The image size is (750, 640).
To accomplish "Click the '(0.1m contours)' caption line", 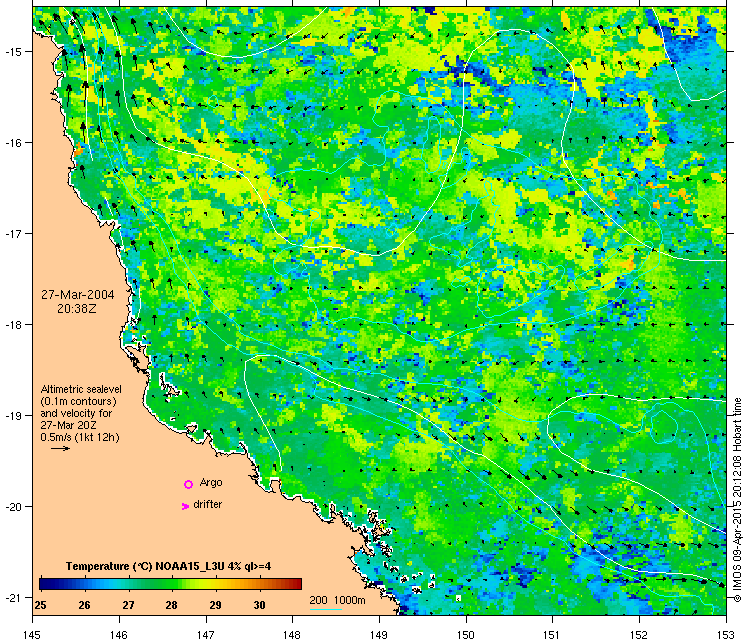I will (78, 401).
